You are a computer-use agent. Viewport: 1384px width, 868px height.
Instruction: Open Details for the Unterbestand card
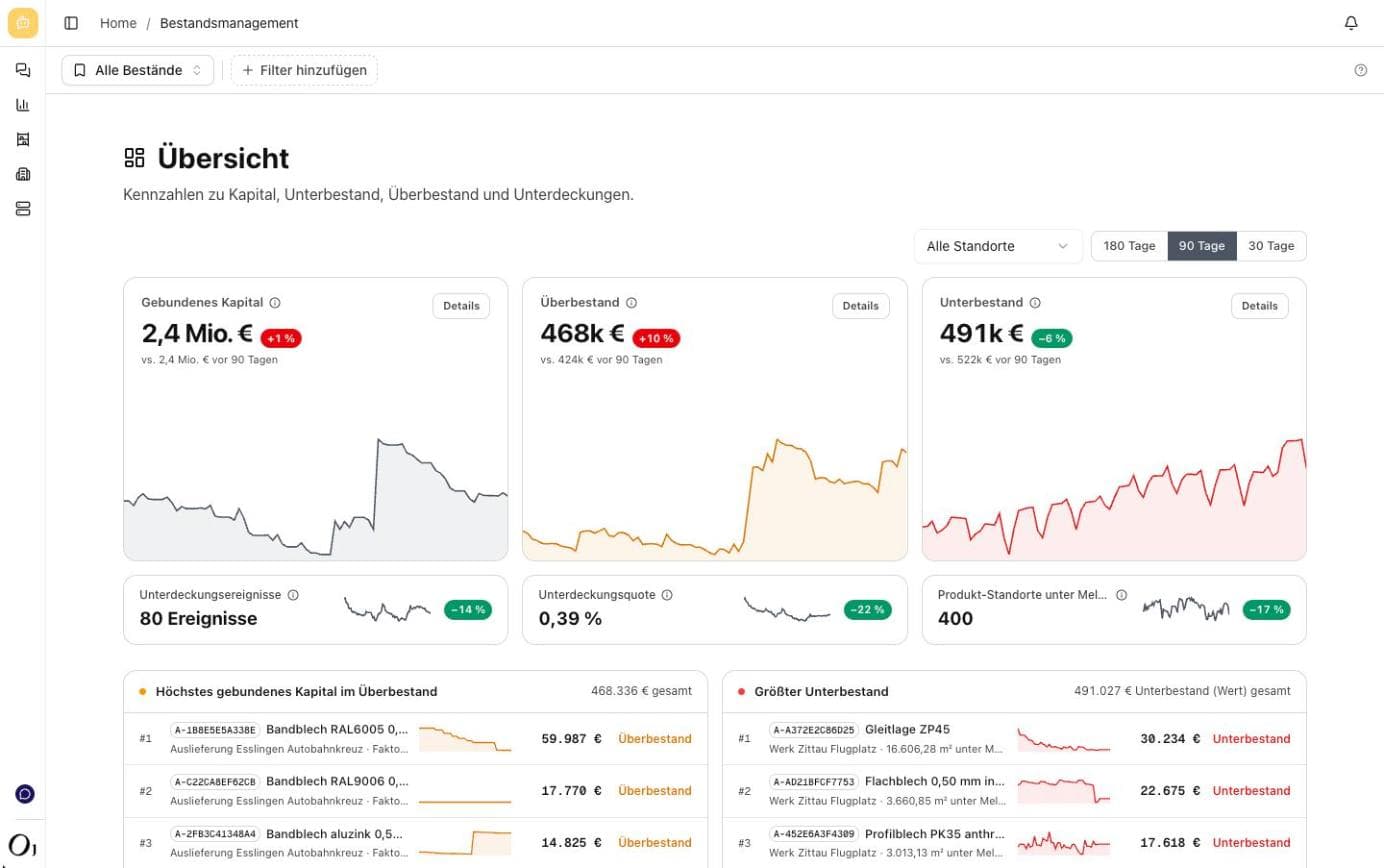click(x=1259, y=306)
